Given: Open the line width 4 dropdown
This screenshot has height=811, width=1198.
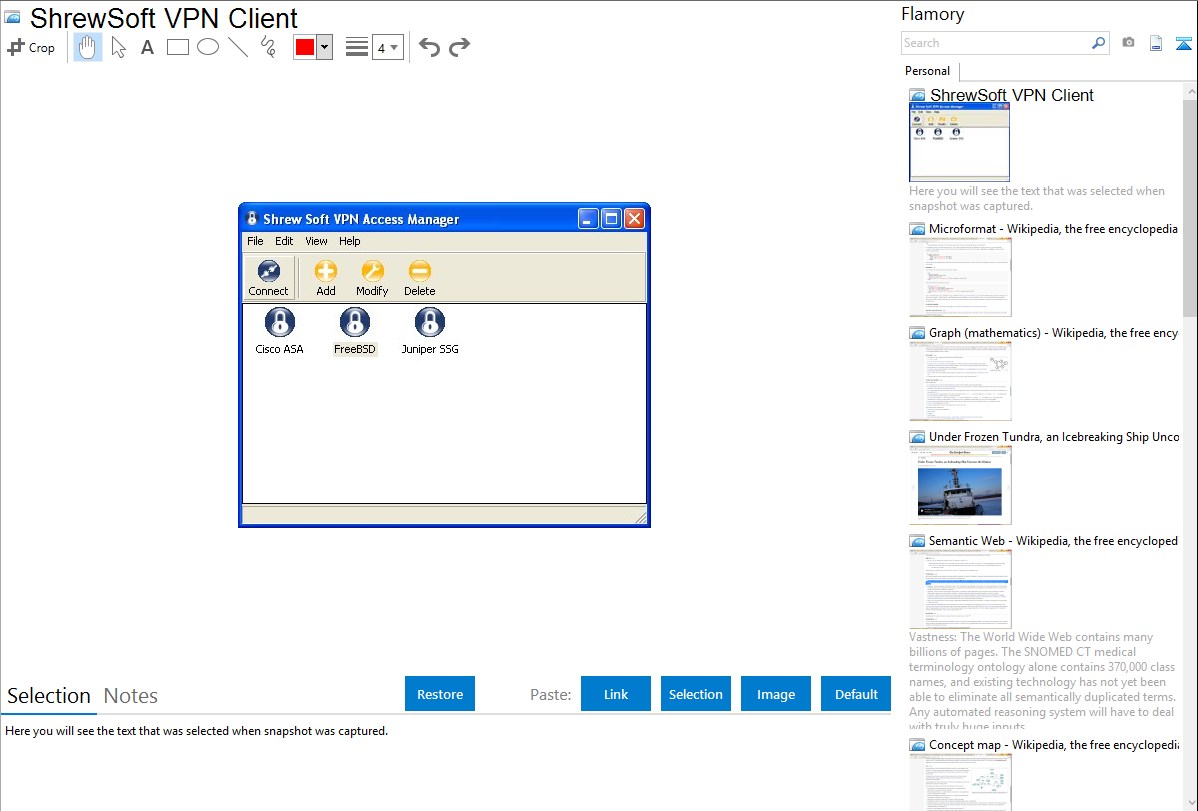Looking at the screenshot, I should click(387, 47).
